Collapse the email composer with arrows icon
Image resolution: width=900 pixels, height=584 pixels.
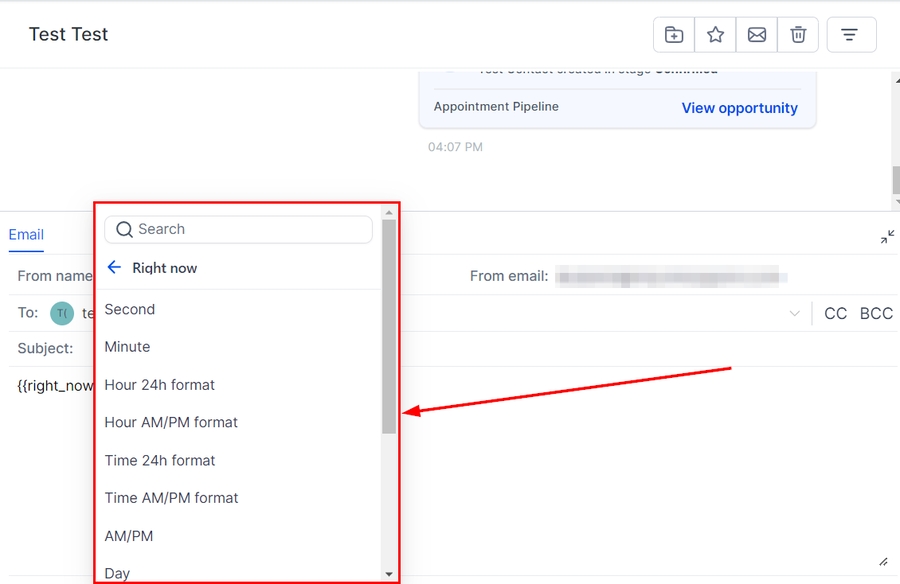(x=887, y=237)
